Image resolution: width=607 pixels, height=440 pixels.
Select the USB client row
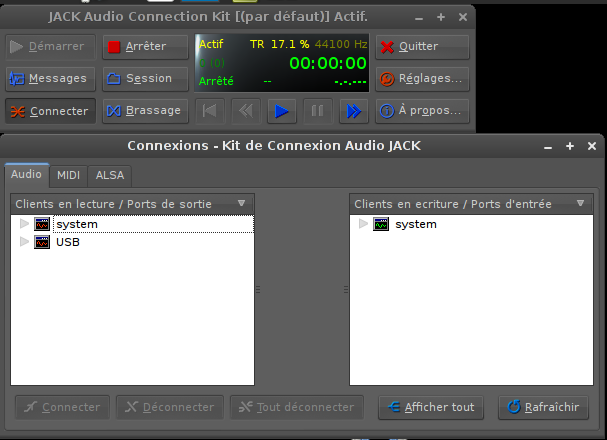click(x=132, y=242)
